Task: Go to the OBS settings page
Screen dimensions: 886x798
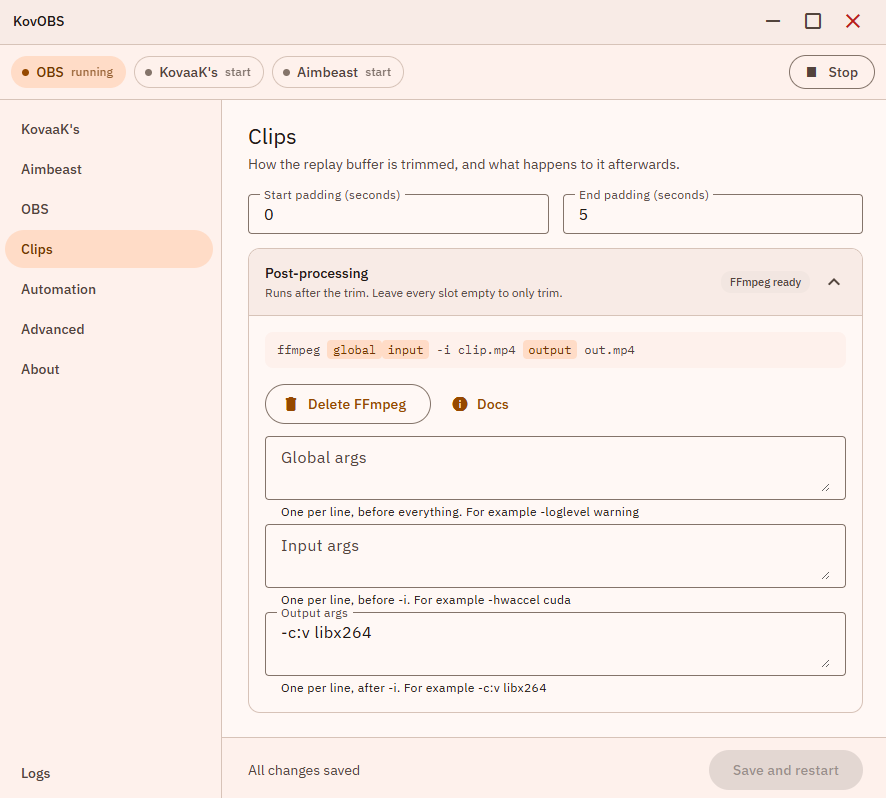Action: (108, 209)
